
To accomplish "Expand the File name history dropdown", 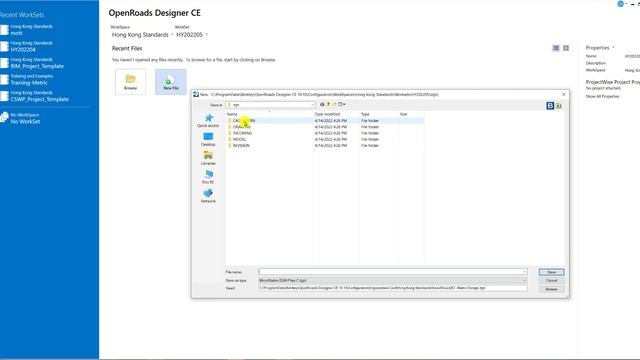I will point(524,272).
